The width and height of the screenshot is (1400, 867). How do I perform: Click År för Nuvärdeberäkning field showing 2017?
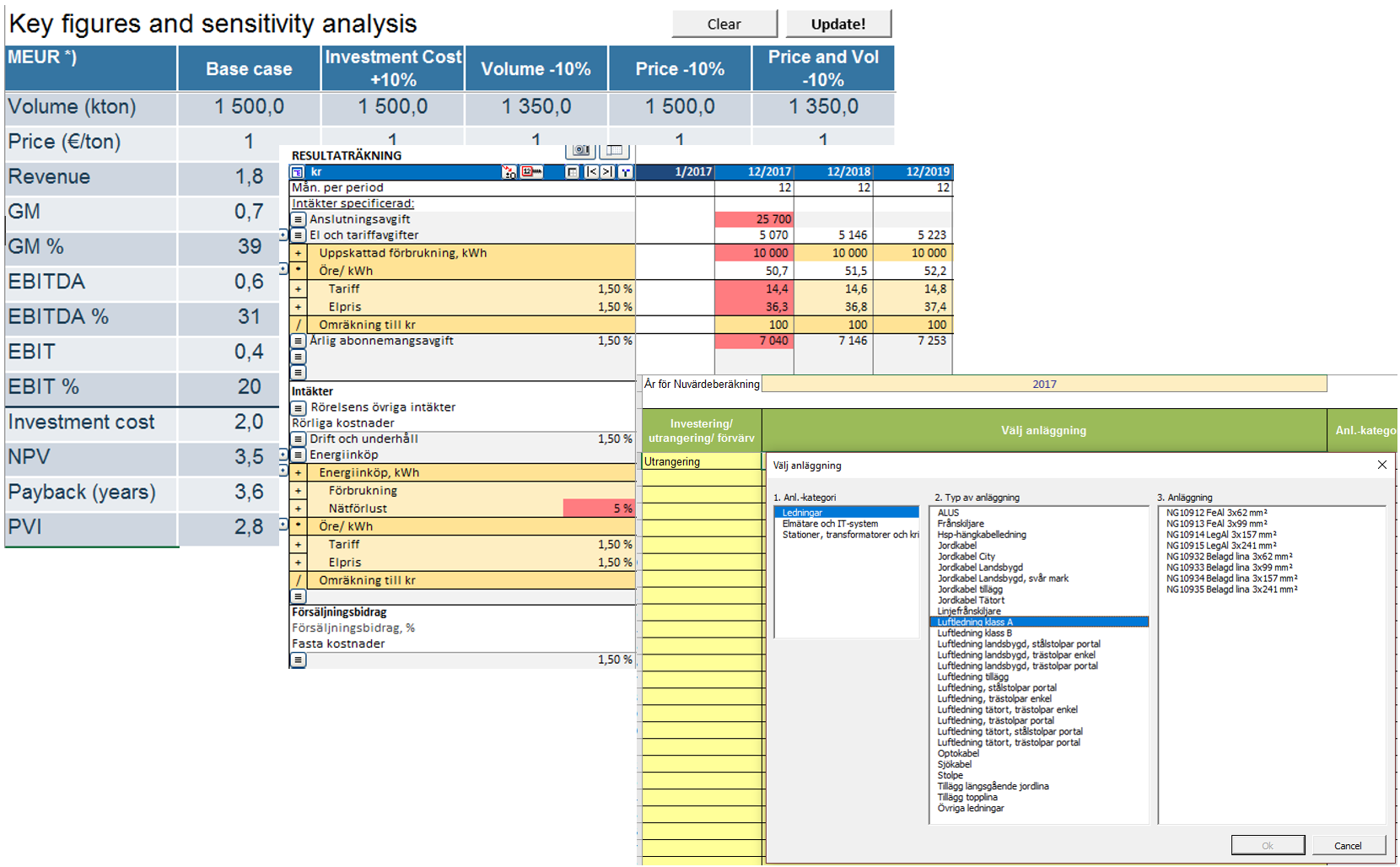click(x=1044, y=385)
